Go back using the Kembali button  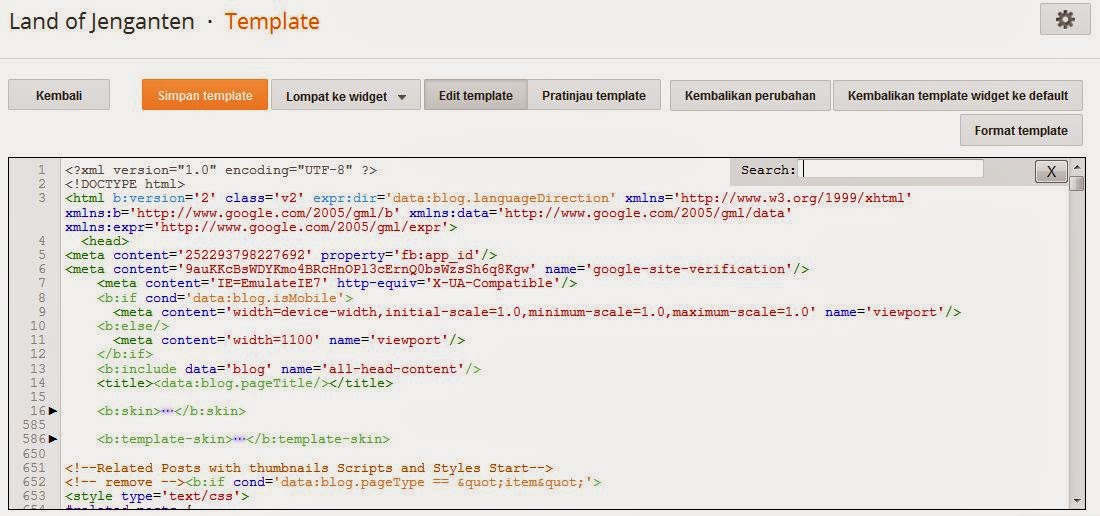pos(59,96)
